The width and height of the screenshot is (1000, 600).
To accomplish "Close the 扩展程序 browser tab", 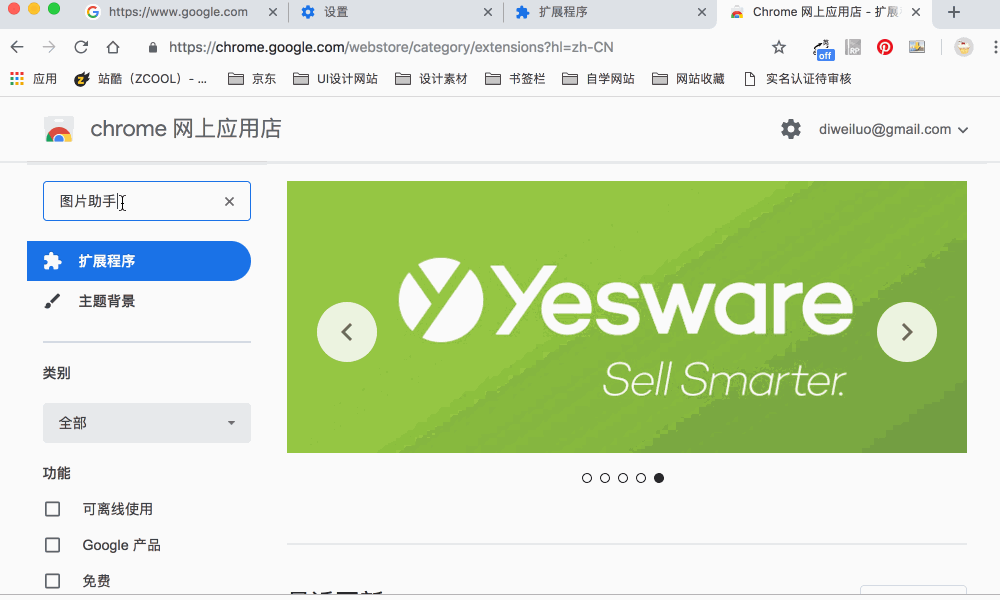I will coord(702,12).
